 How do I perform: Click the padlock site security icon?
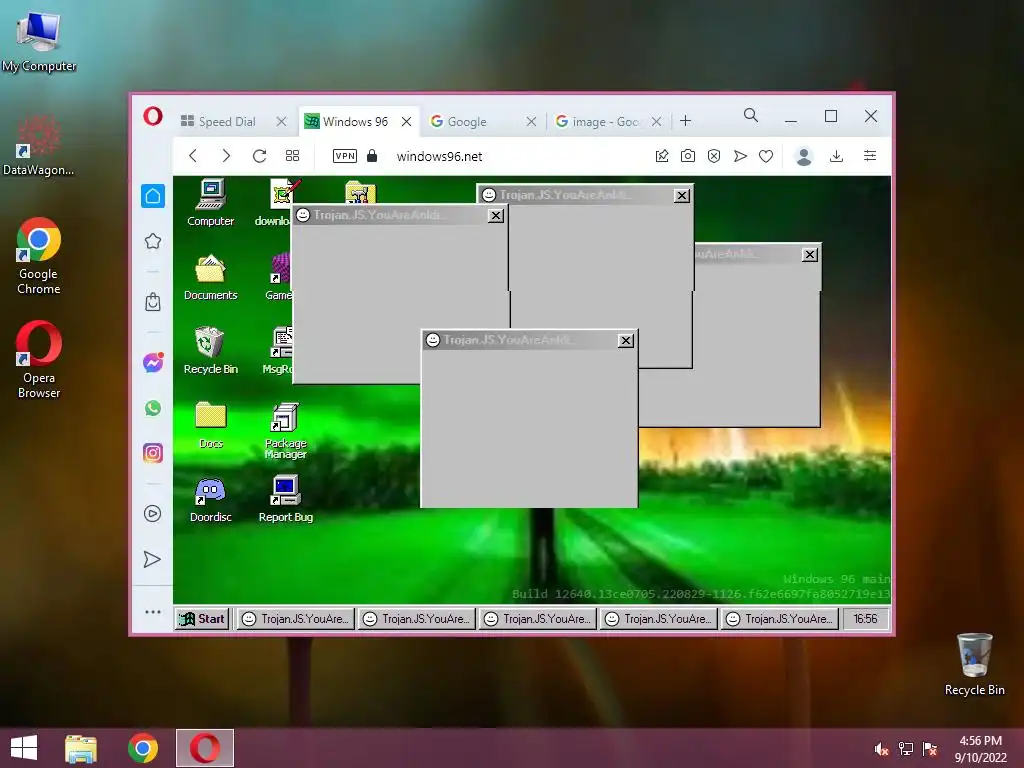372,155
